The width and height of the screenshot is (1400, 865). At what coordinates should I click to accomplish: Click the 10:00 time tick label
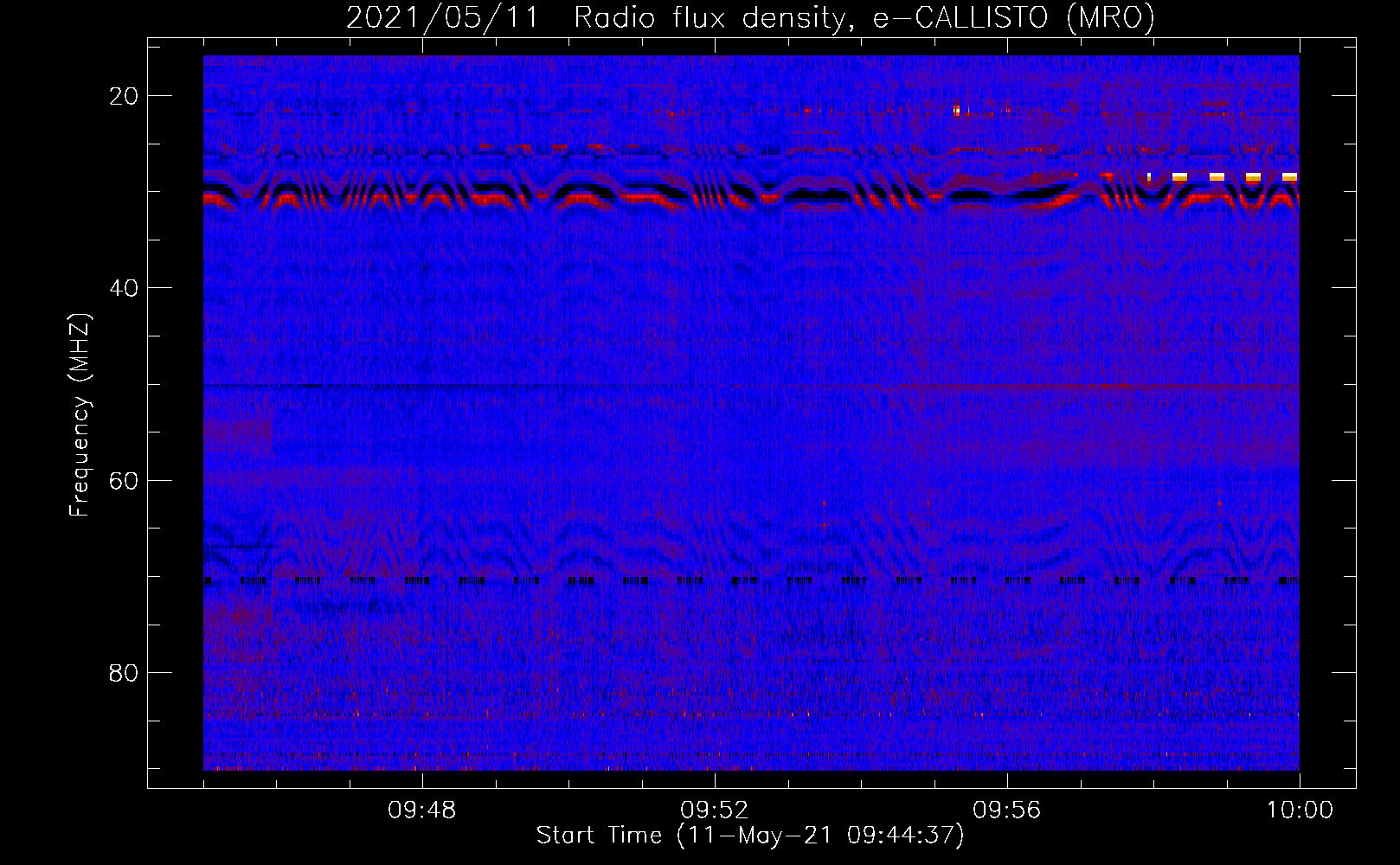coord(1300,811)
